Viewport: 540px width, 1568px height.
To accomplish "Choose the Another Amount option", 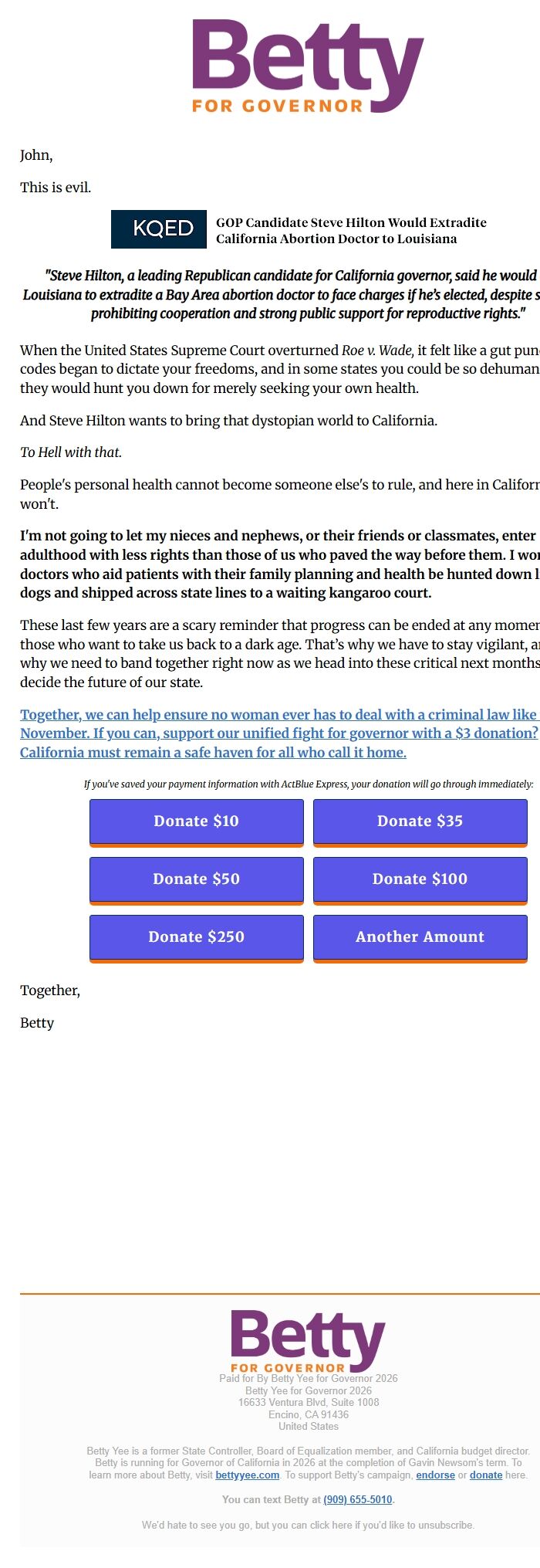I will click(x=420, y=937).
